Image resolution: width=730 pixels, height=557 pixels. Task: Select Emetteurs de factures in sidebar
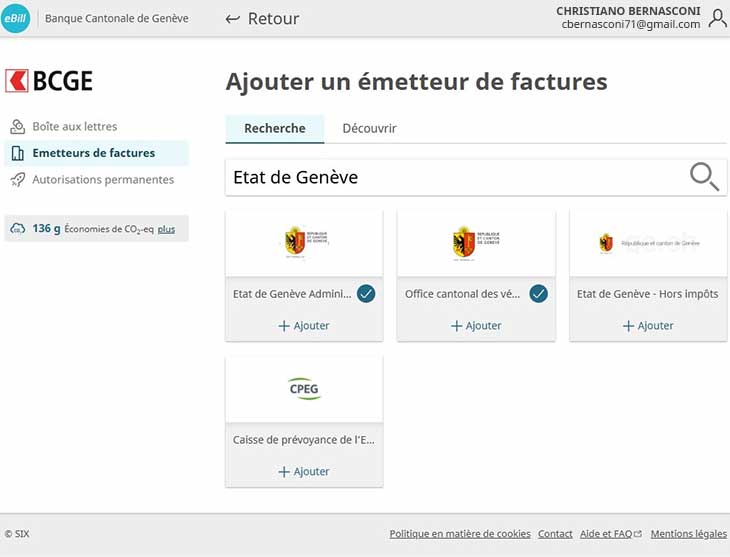click(x=94, y=153)
